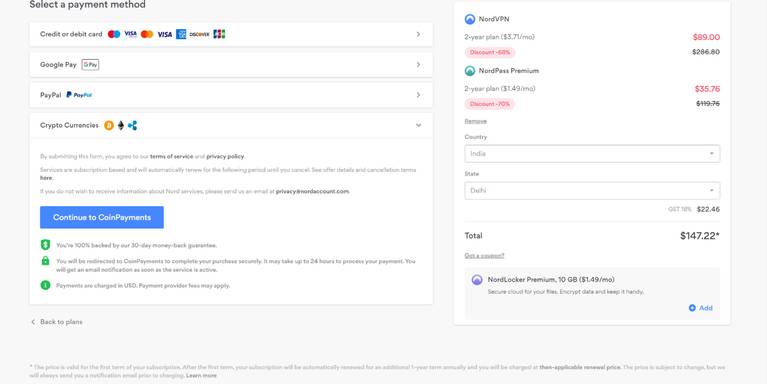Screen dimensions: 767x384
Task: Click the Ripple crypto icon
Action: point(133,126)
